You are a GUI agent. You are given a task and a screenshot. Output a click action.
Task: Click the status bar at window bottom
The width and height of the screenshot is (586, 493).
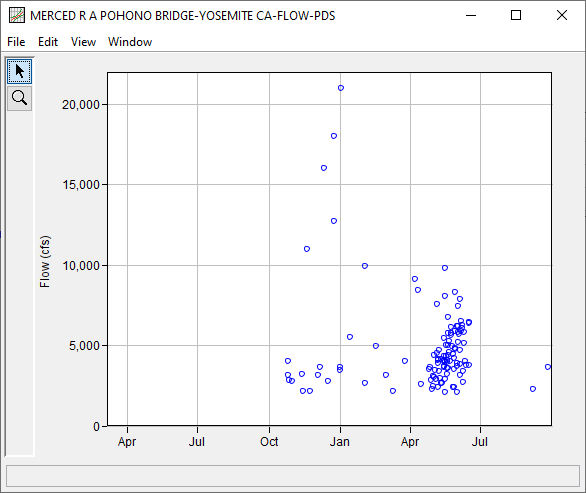(293, 476)
